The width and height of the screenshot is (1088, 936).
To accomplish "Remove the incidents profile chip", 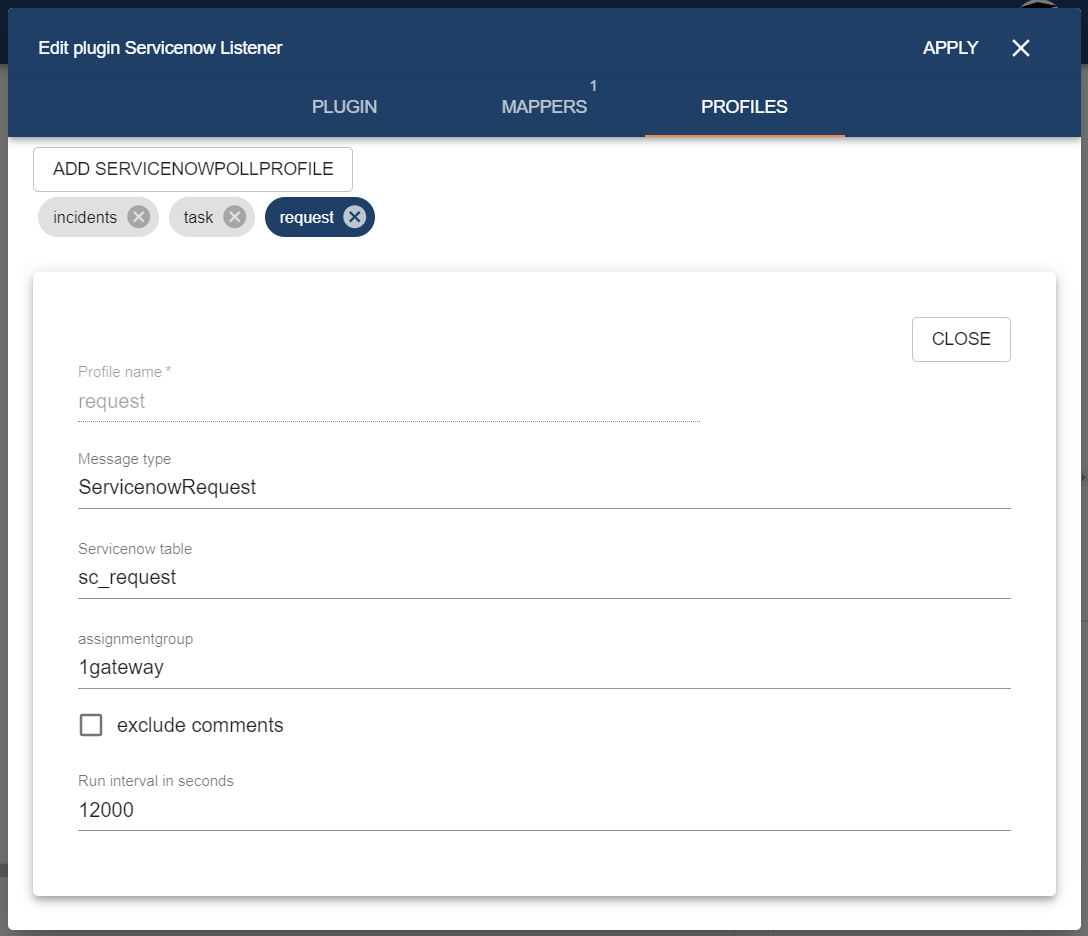I will (139, 217).
